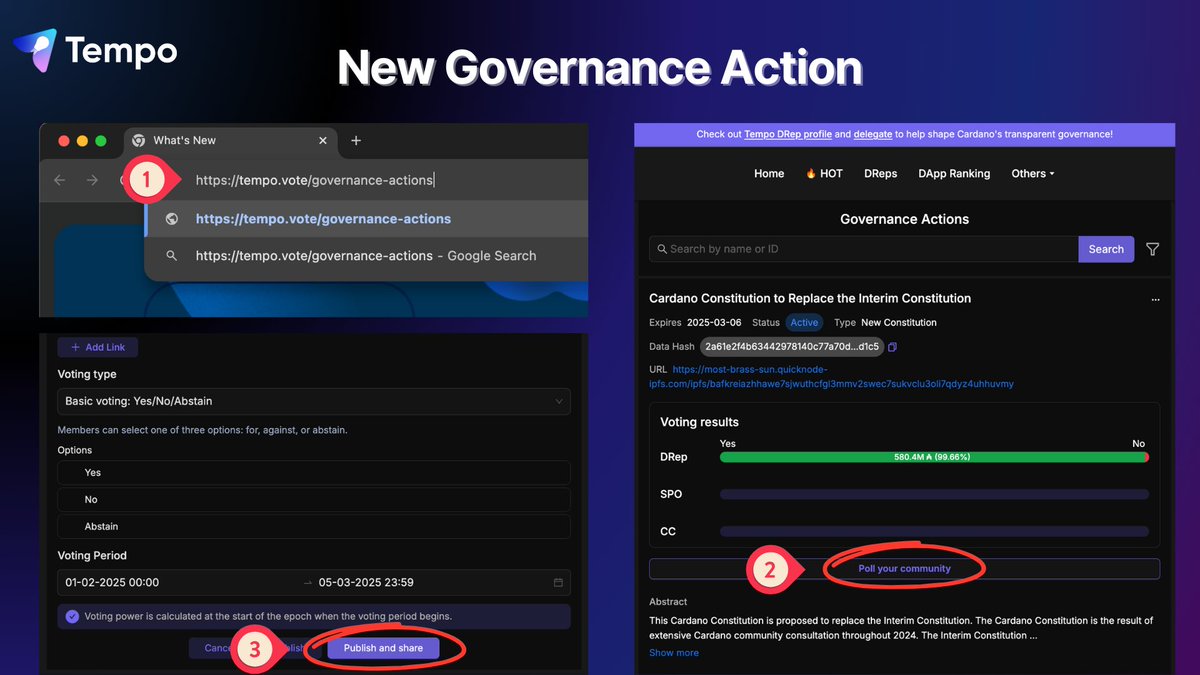Click end date 05-03-2025 23:59
The height and width of the screenshot is (675, 1200).
click(366, 582)
